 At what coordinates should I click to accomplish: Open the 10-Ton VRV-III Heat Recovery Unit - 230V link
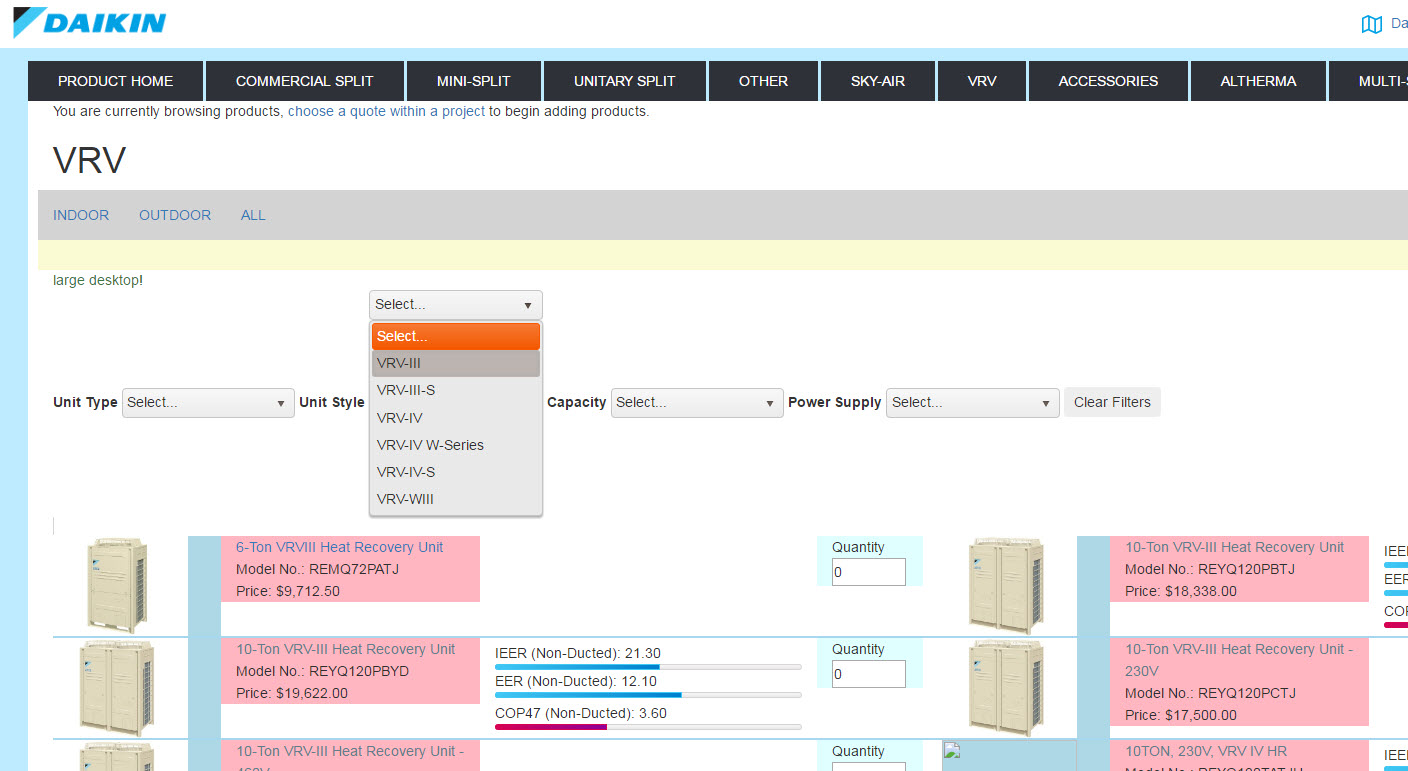click(x=1239, y=660)
